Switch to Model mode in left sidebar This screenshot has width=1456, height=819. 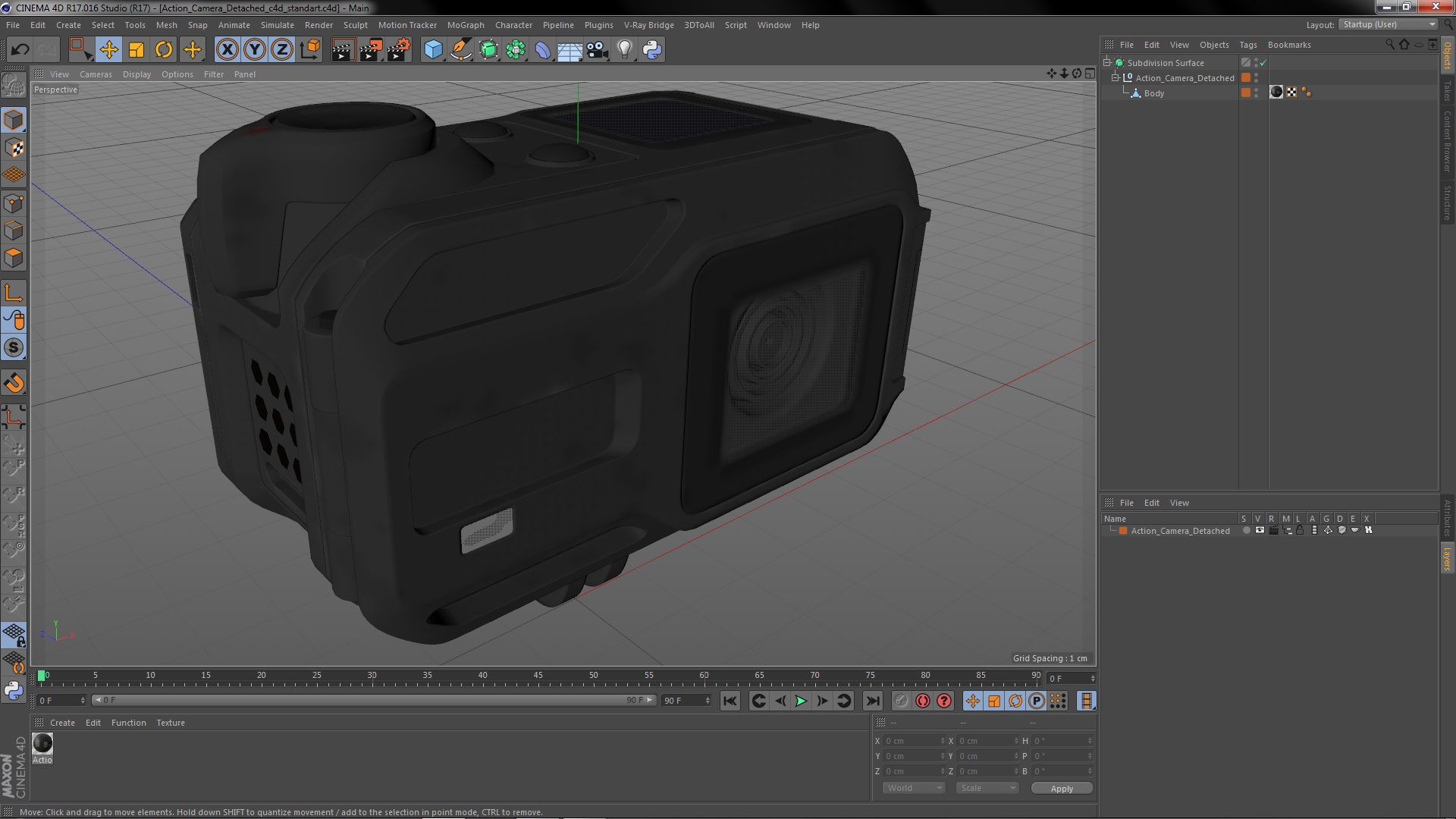(x=14, y=120)
